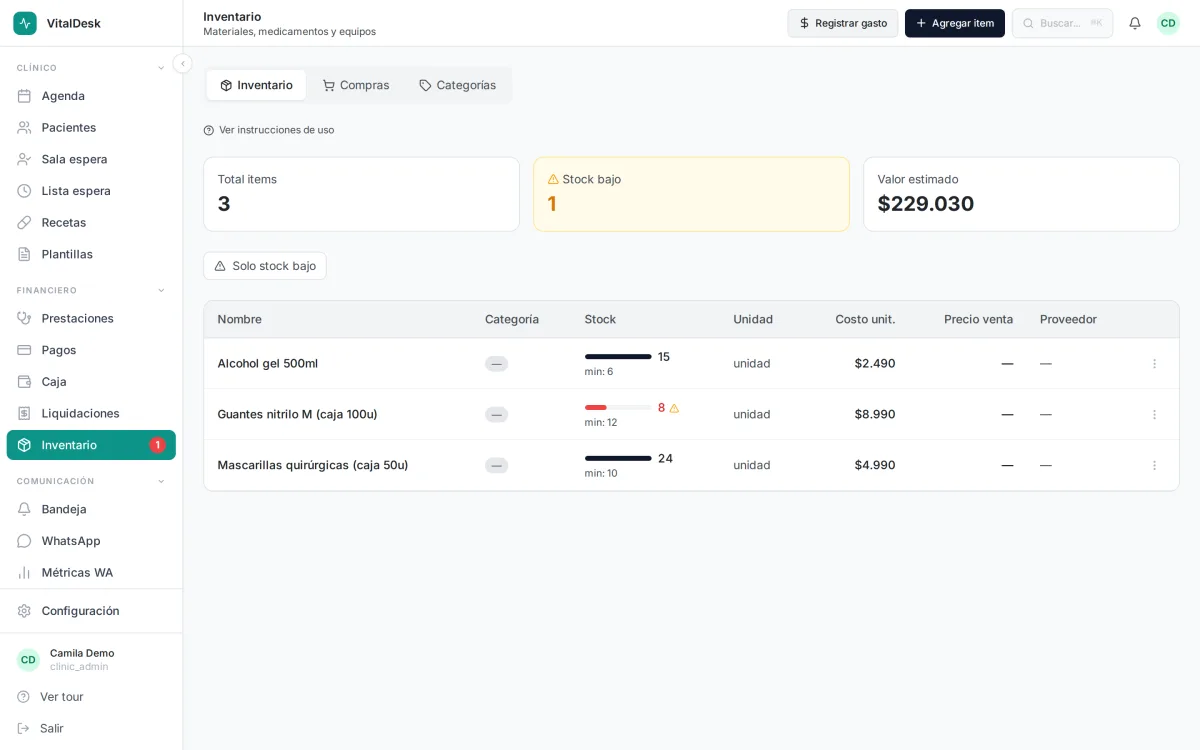Open Camila Demo user profile
Image resolution: width=1200 pixels, height=750 pixels.
click(x=91, y=660)
